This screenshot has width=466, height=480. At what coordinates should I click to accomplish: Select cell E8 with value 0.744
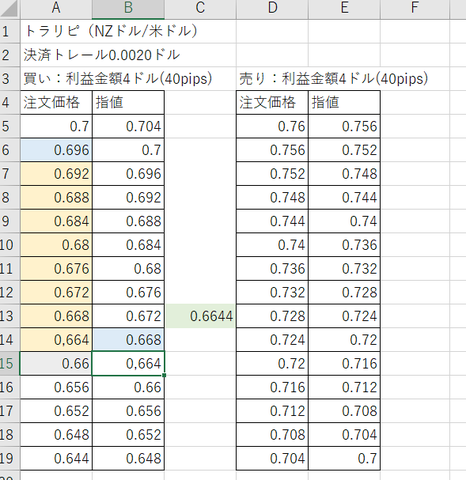pos(344,197)
